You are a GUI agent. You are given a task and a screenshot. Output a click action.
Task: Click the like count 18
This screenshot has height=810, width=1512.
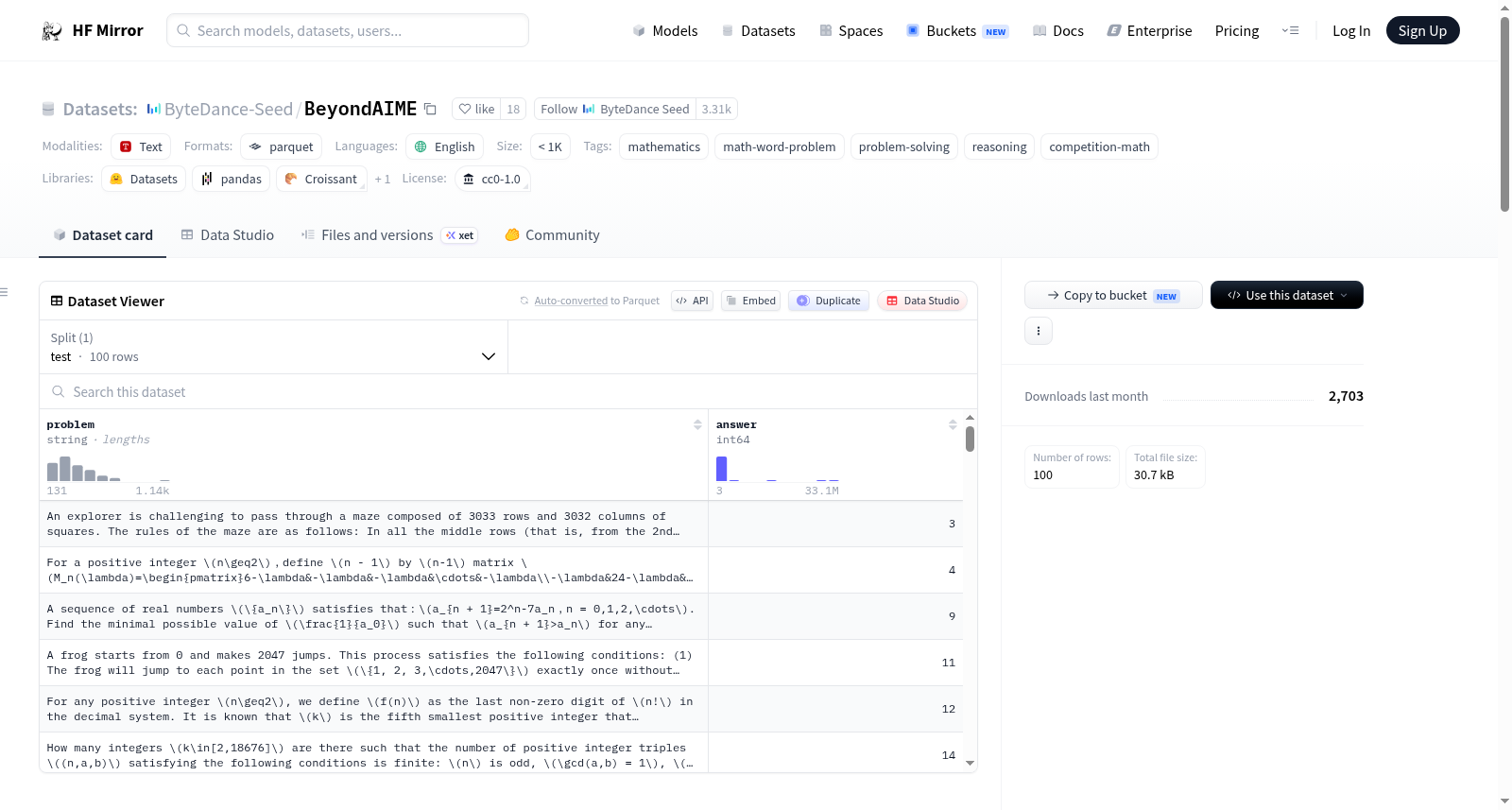[513, 109]
